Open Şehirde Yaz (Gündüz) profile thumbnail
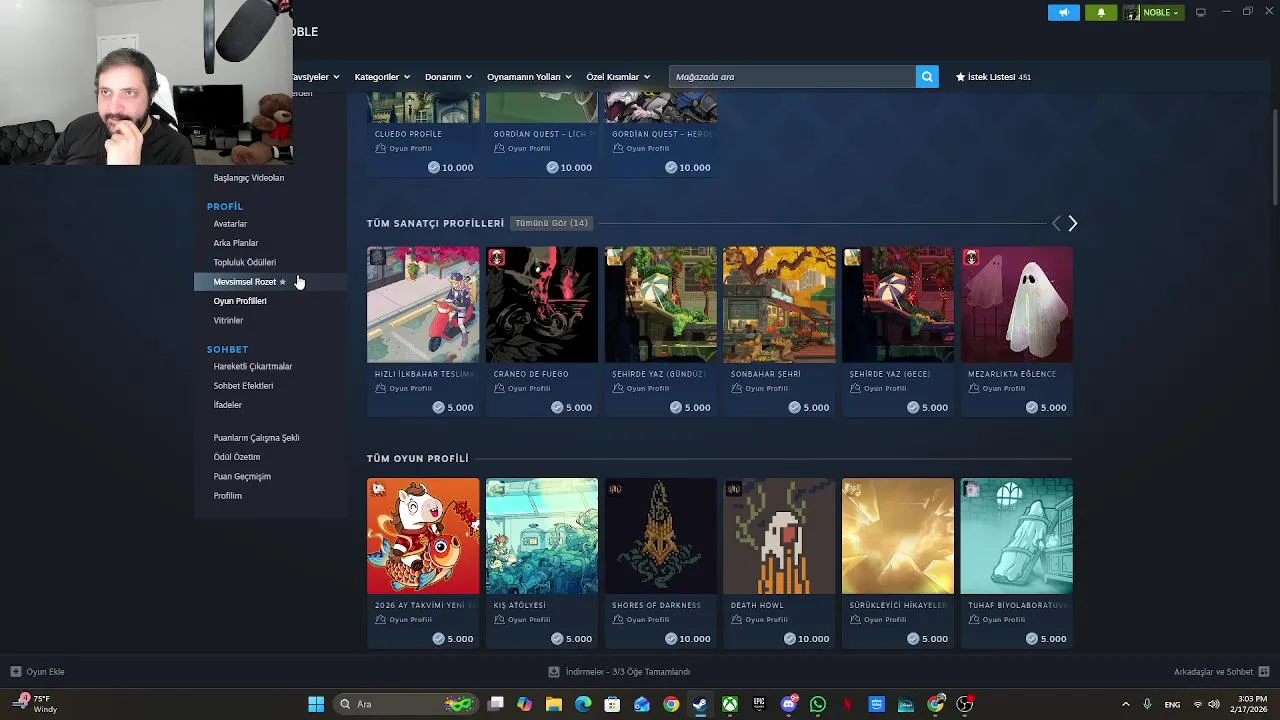Viewport: 1280px width, 720px height. tap(660, 305)
